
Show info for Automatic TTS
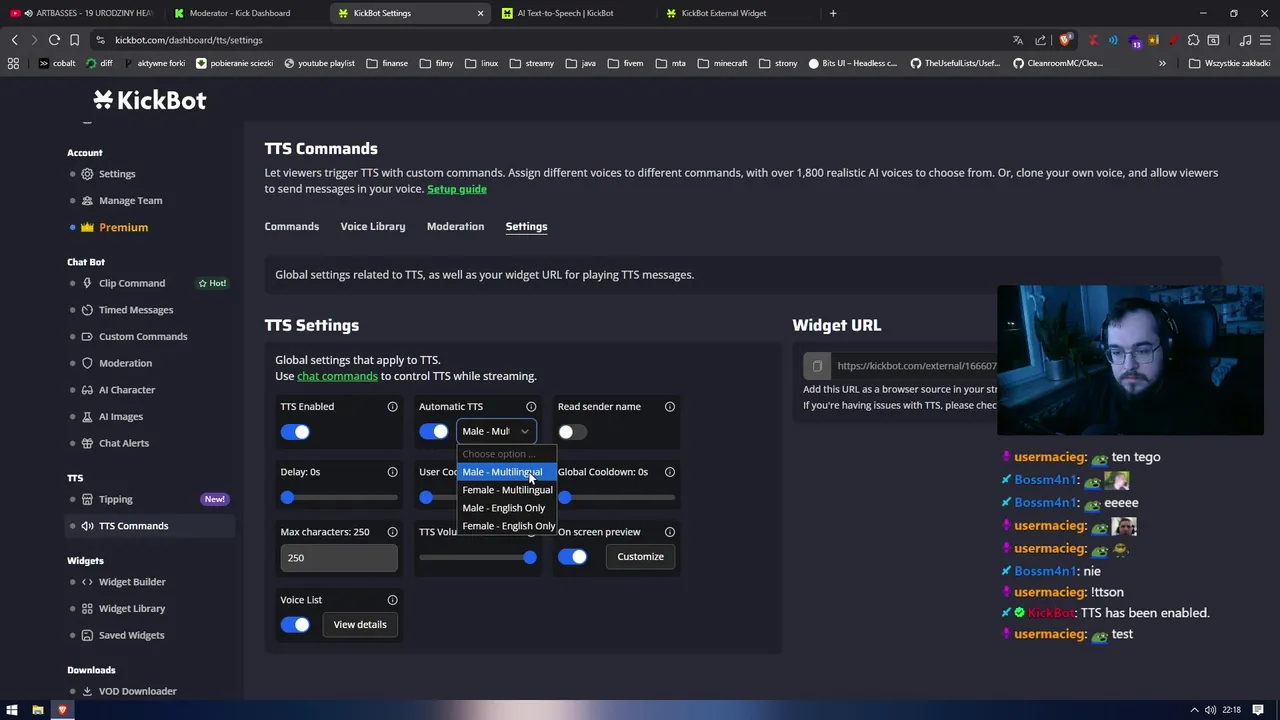(x=531, y=407)
